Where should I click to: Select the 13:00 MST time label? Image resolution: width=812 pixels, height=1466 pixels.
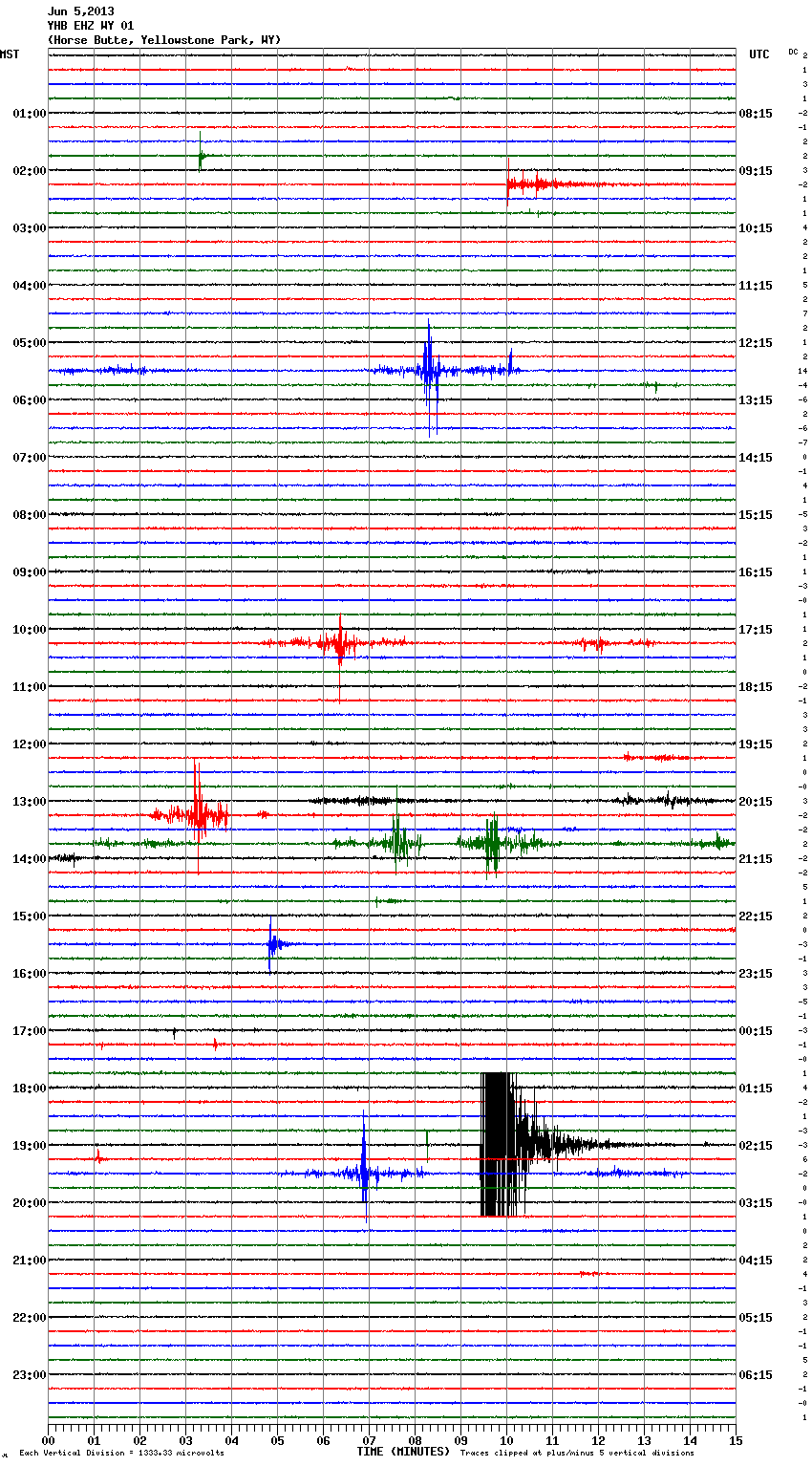[x=30, y=802]
